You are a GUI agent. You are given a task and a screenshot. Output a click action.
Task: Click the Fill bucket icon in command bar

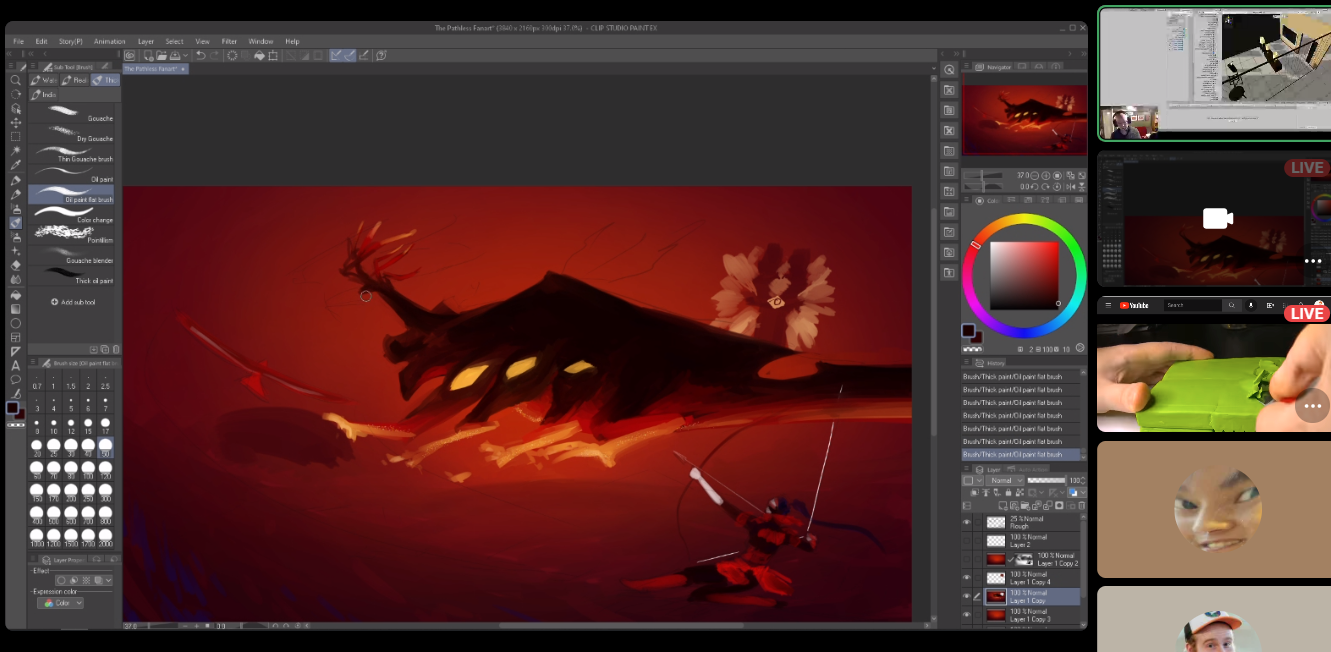pos(259,55)
